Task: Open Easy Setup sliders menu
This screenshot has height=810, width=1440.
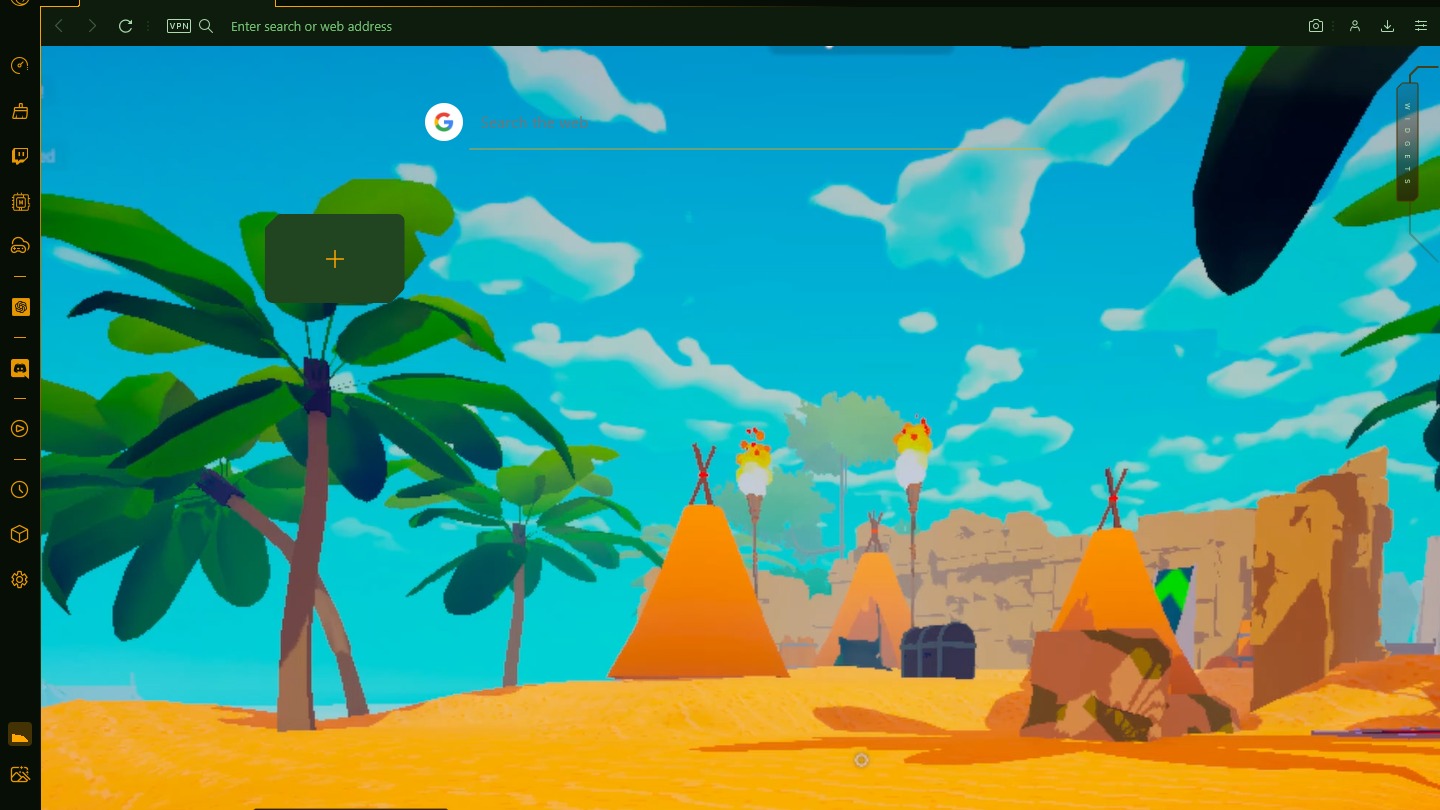Action: coord(1420,26)
